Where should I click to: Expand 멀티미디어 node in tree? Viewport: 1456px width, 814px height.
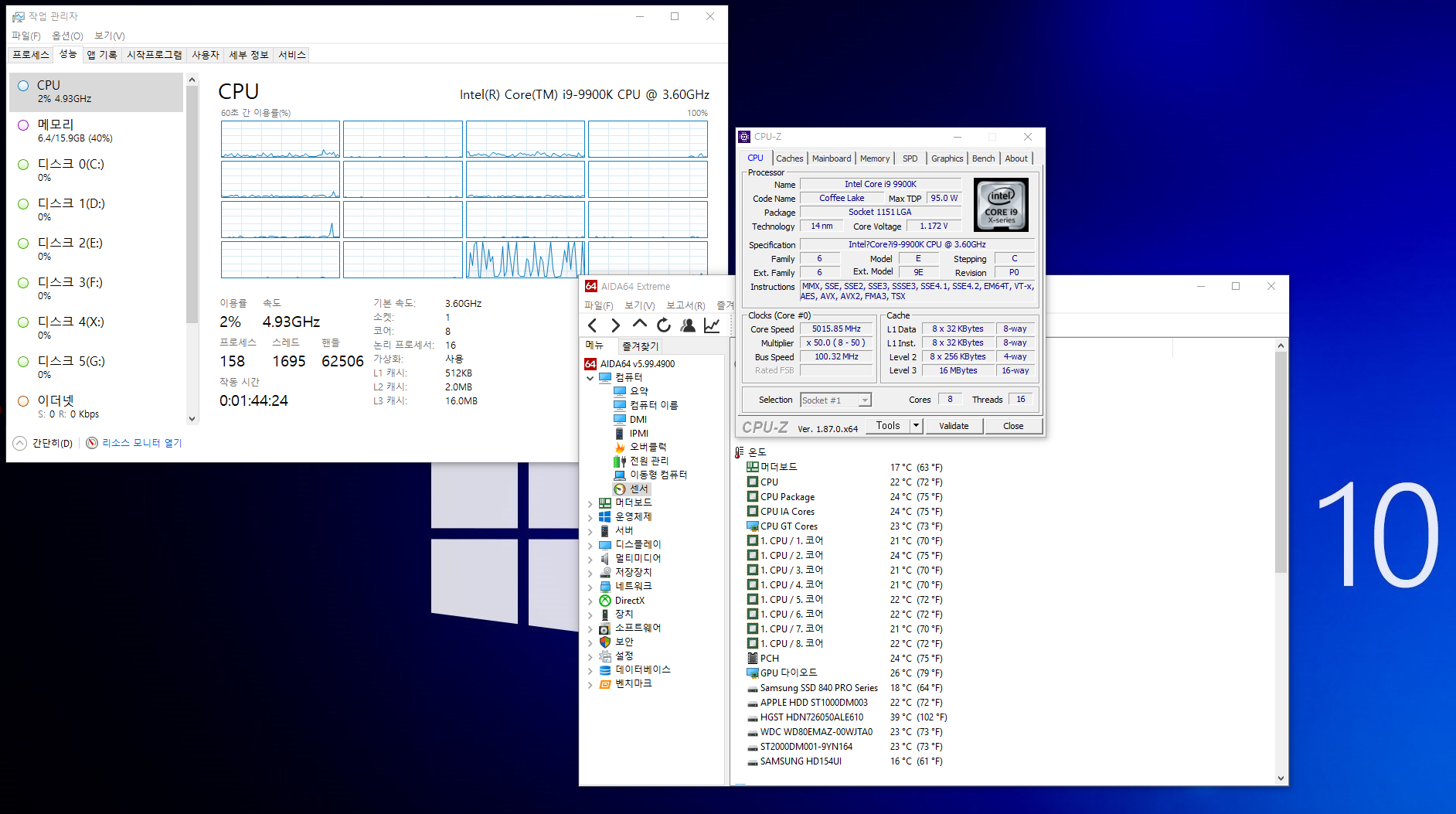tap(590, 559)
